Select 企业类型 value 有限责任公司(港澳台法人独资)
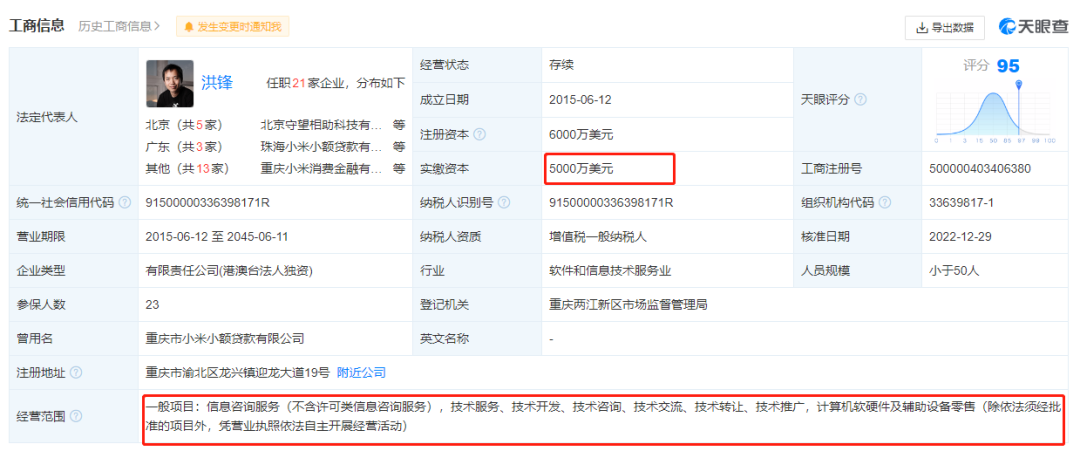This screenshot has width=1080, height=451. [x=229, y=271]
